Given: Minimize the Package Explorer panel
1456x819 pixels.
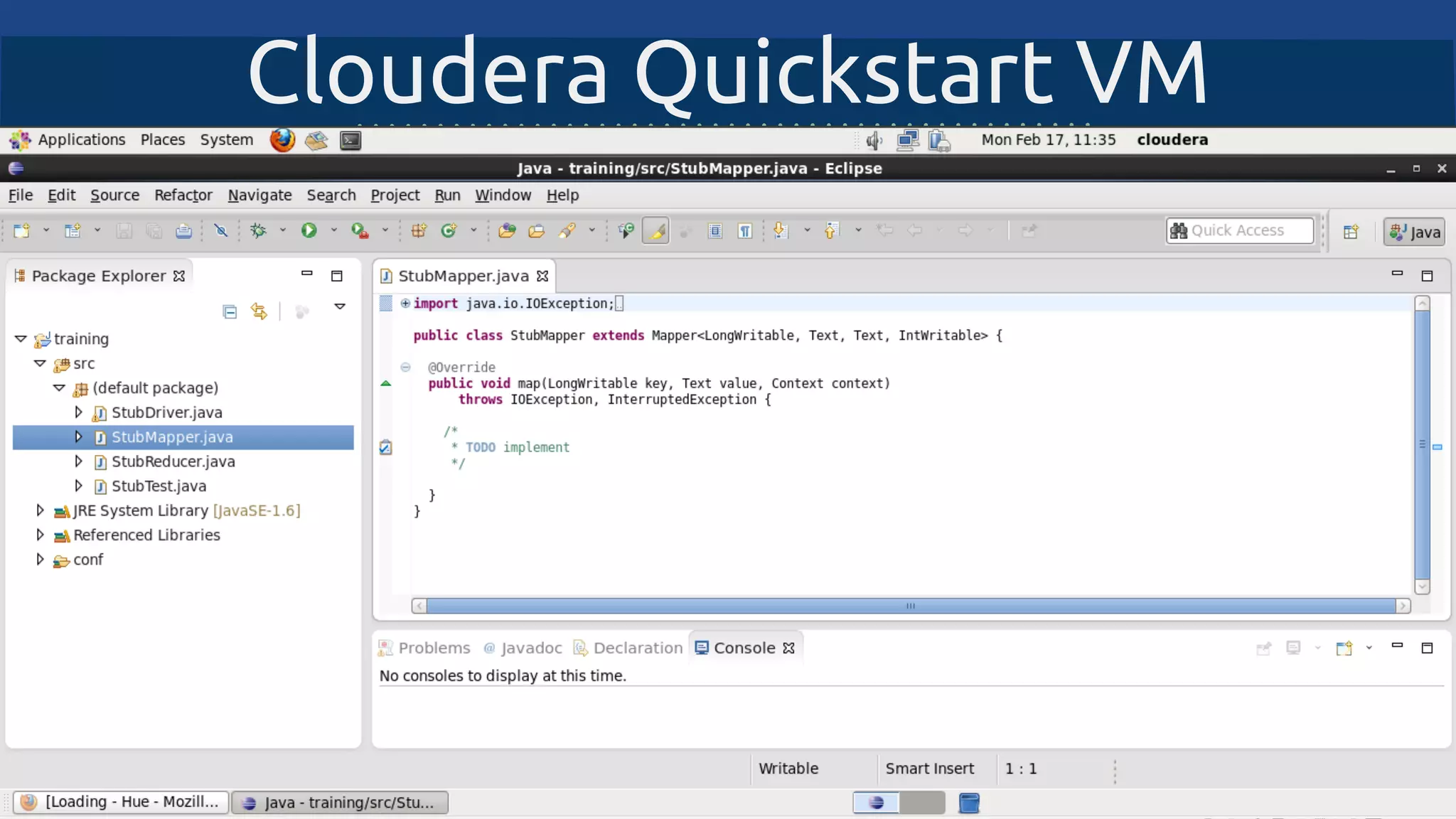Looking at the screenshot, I should click(307, 273).
